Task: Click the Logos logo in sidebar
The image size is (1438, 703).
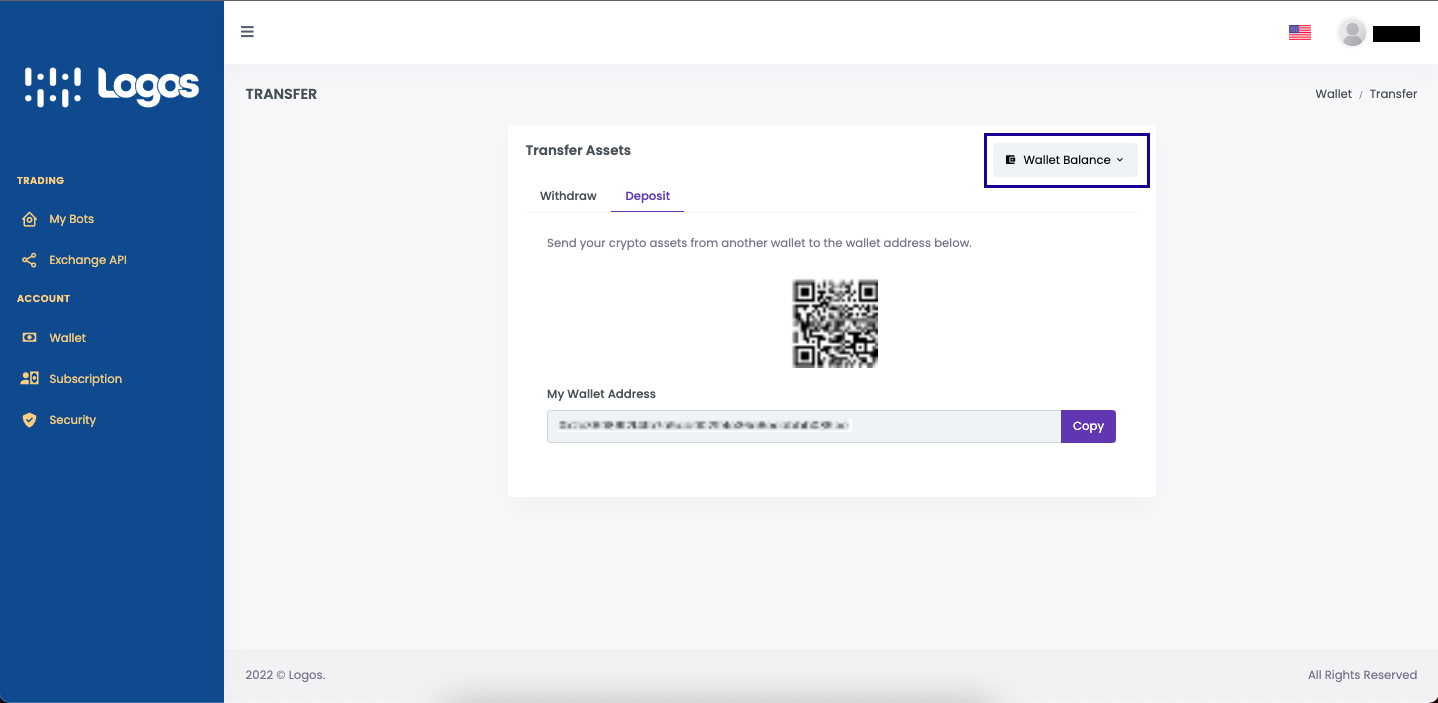Action: (112, 87)
